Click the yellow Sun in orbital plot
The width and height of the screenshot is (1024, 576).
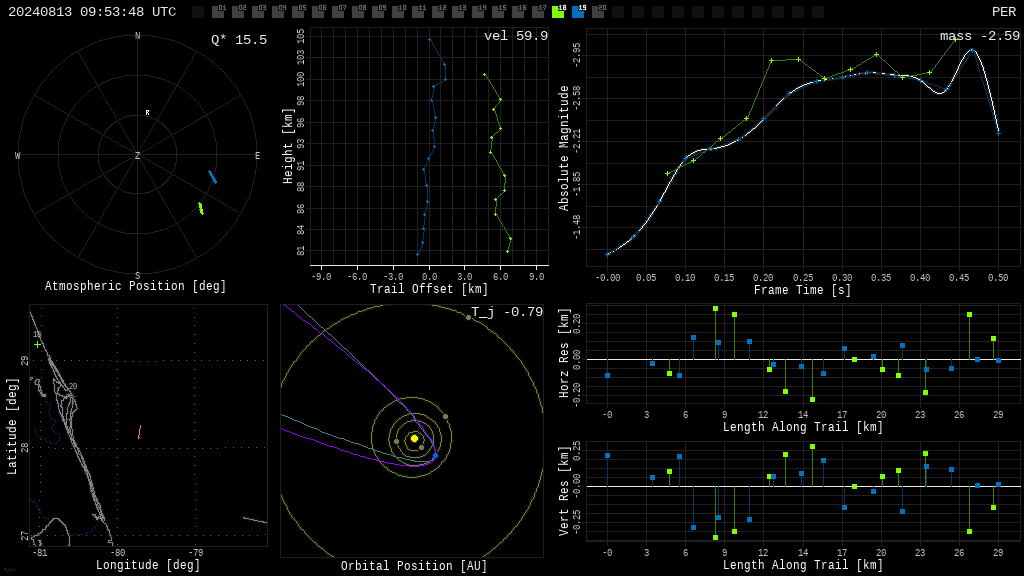pos(414,439)
